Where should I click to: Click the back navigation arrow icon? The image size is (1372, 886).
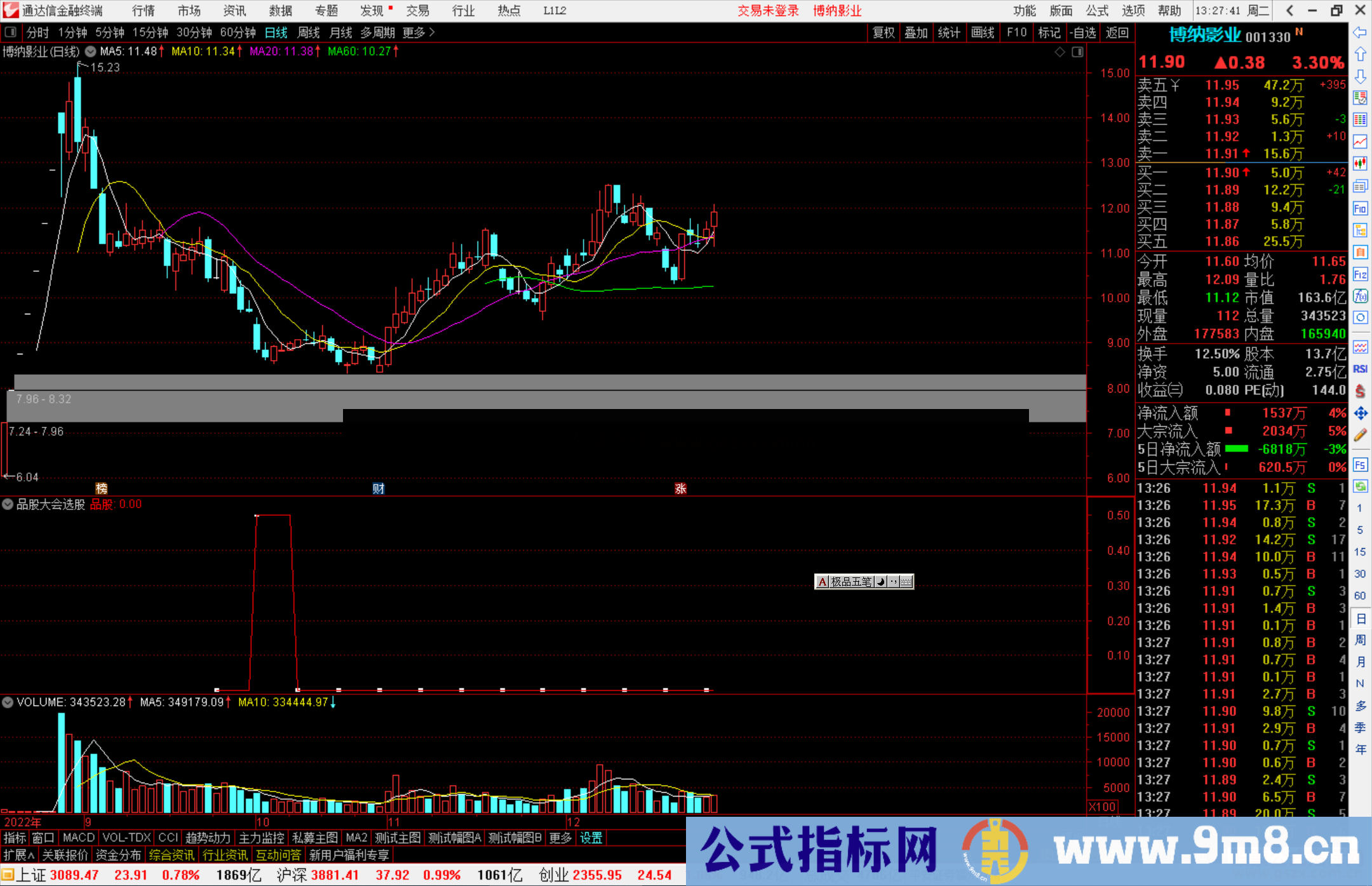(1291, 10)
